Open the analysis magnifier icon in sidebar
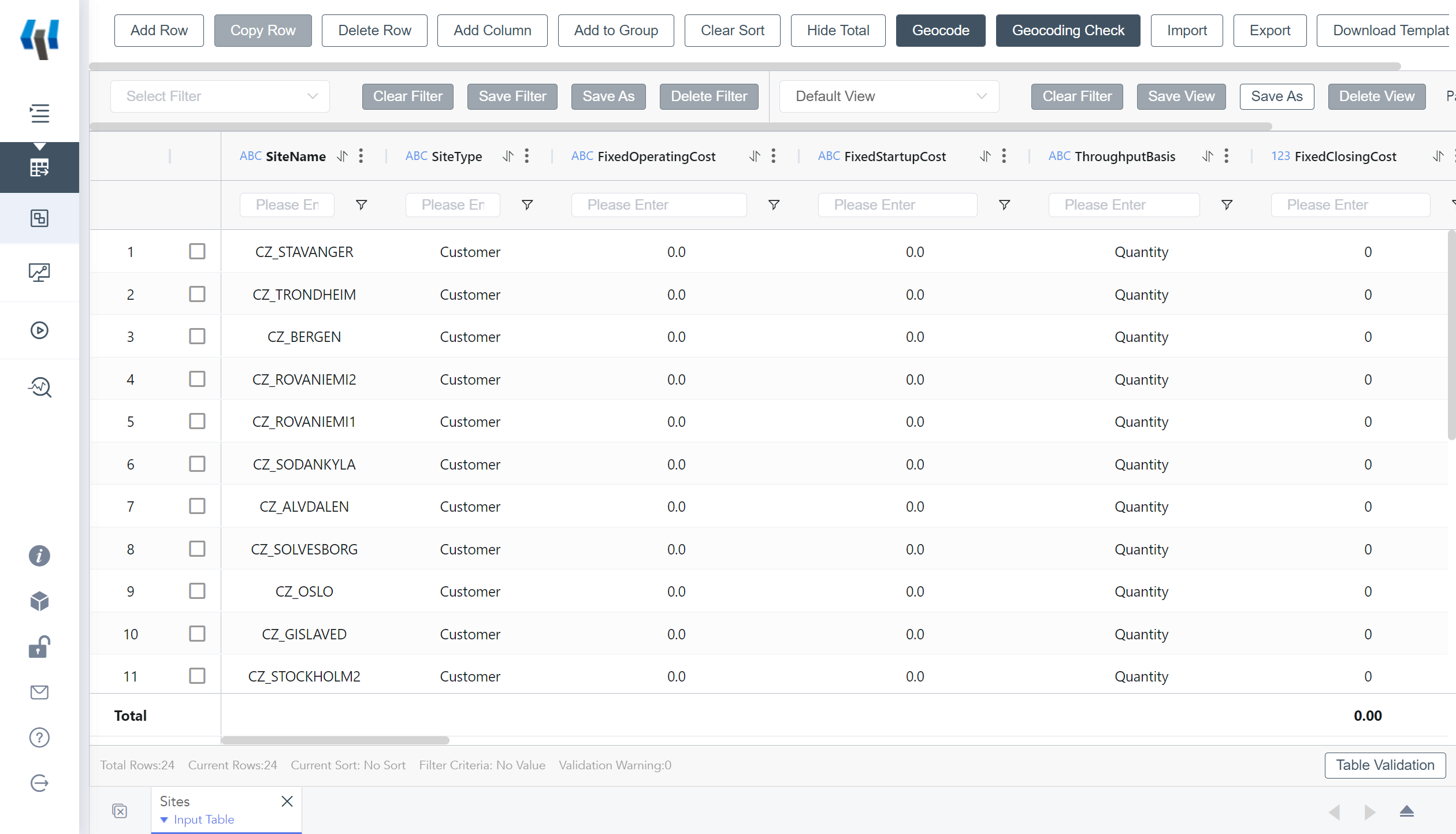Image resolution: width=1456 pixels, height=834 pixels. [39, 387]
